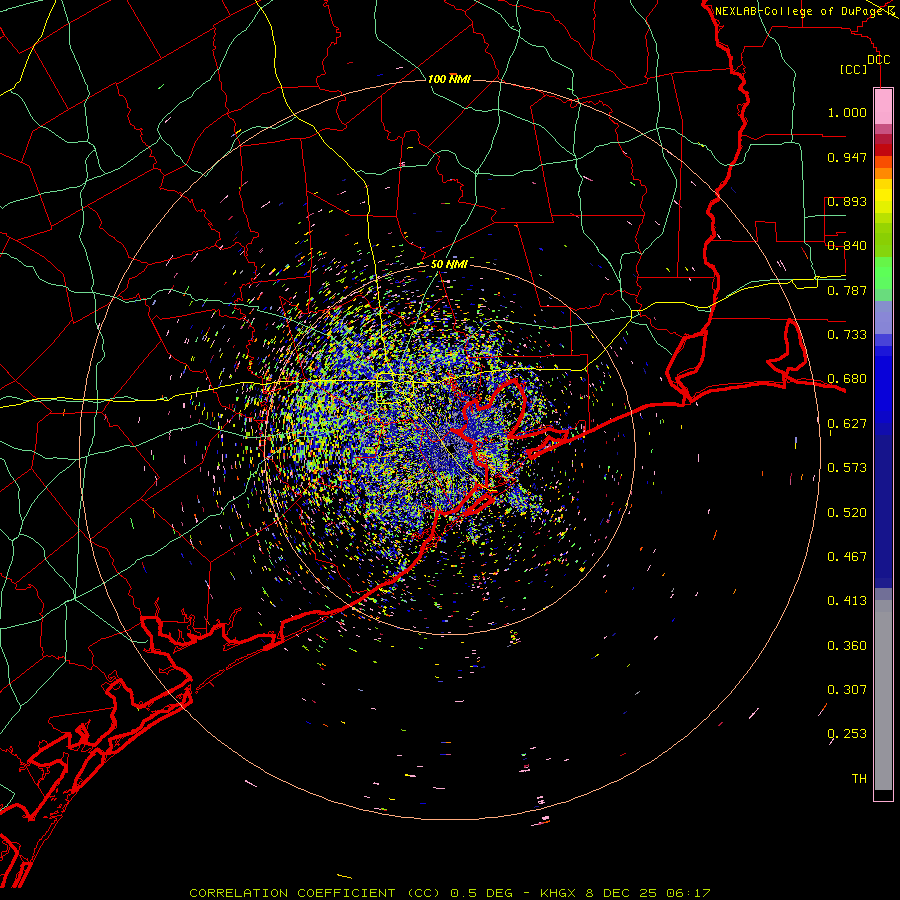Pick the olive green swatch beside 0.840

(x=883, y=240)
